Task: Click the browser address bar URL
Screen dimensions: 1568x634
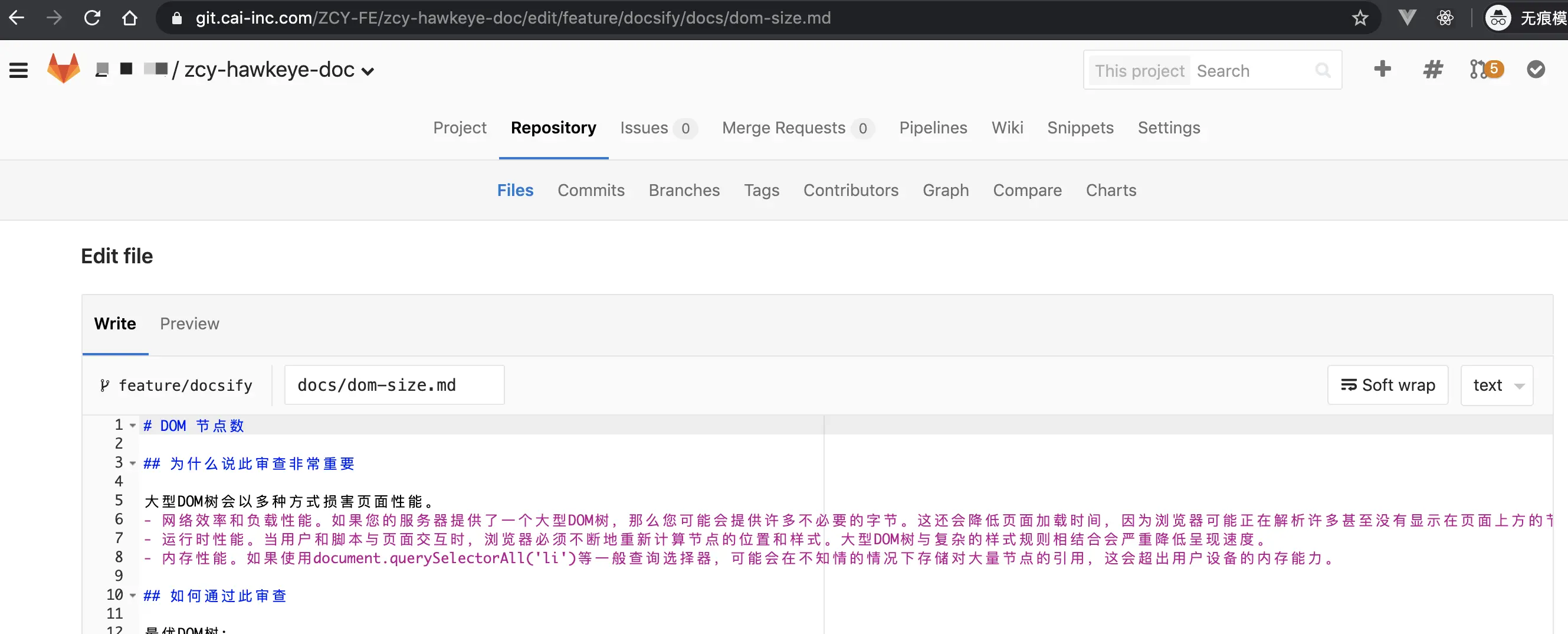Action: click(x=513, y=18)
